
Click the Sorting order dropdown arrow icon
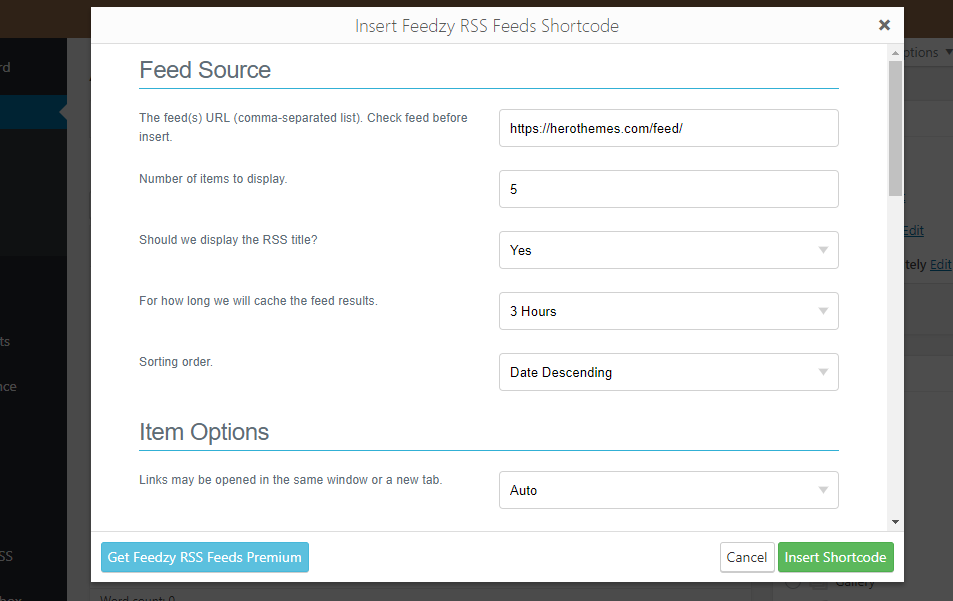coord(824,371)
